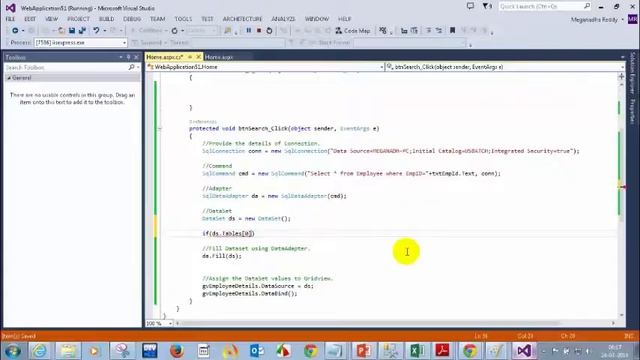Image resolution: width=640 pixels, height=360 pixels.
Task: Open the Megaradhs Reddy account dropdown
Action: (x=598, y=19)
